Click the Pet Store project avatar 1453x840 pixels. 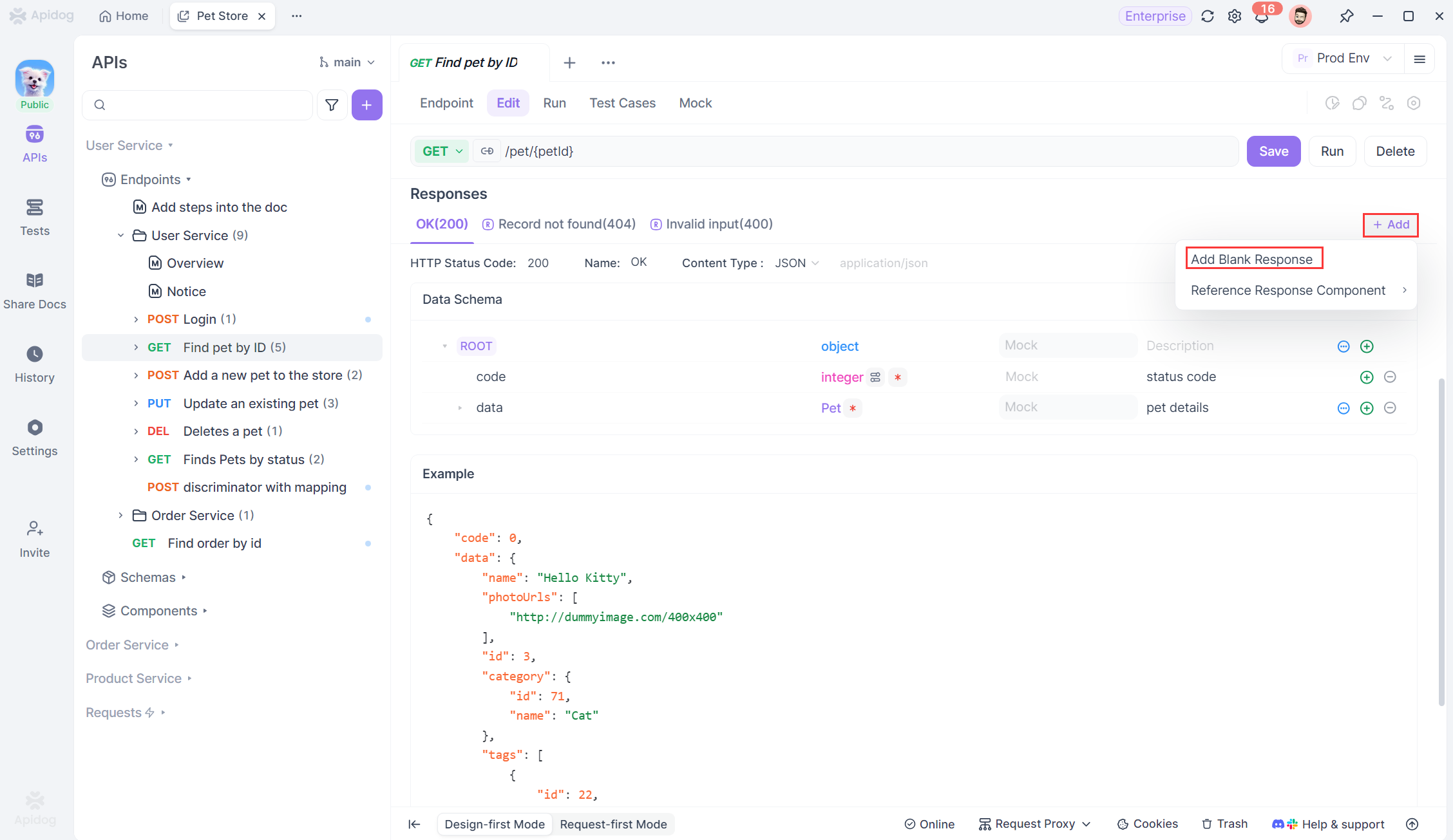[35, 79]
